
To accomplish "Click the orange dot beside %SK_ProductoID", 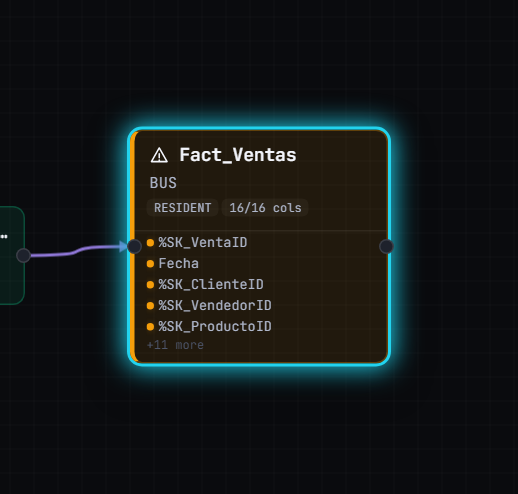I will [x=150, y=327].
